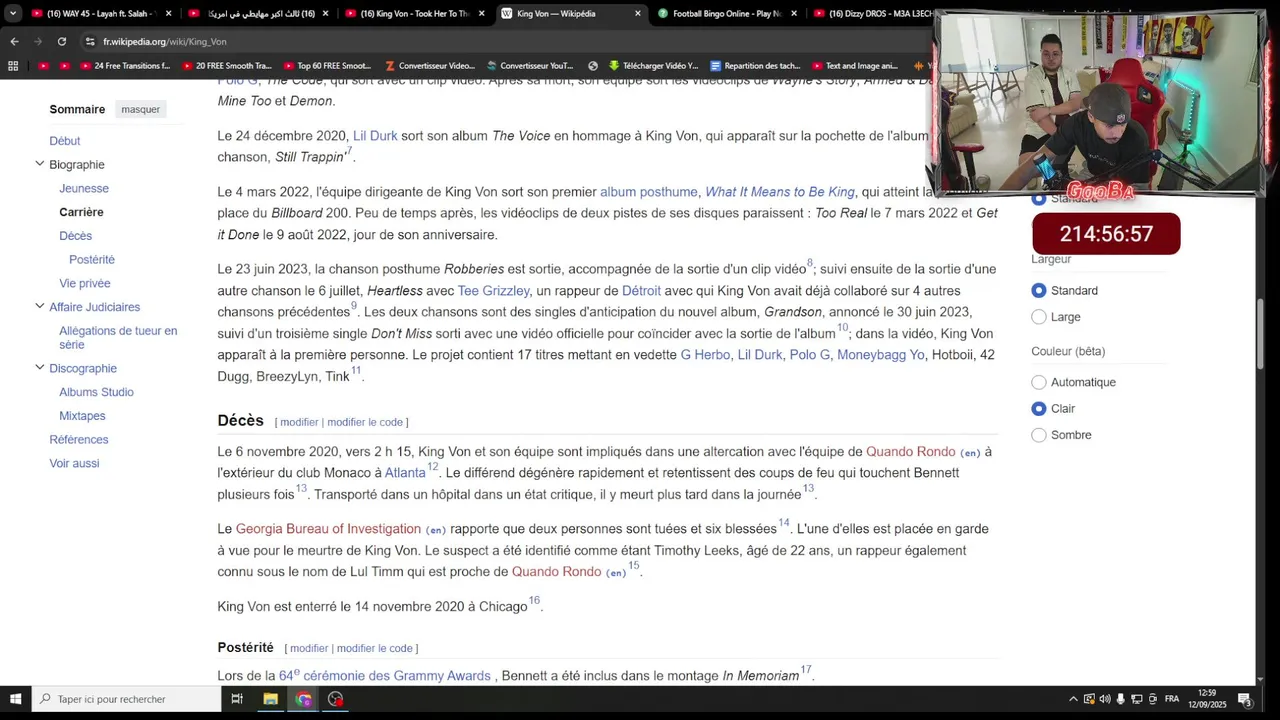Open the Chrome icon in the taskbar
Viewport: 1280px width, 720px height.
click(x=303, y=699)
